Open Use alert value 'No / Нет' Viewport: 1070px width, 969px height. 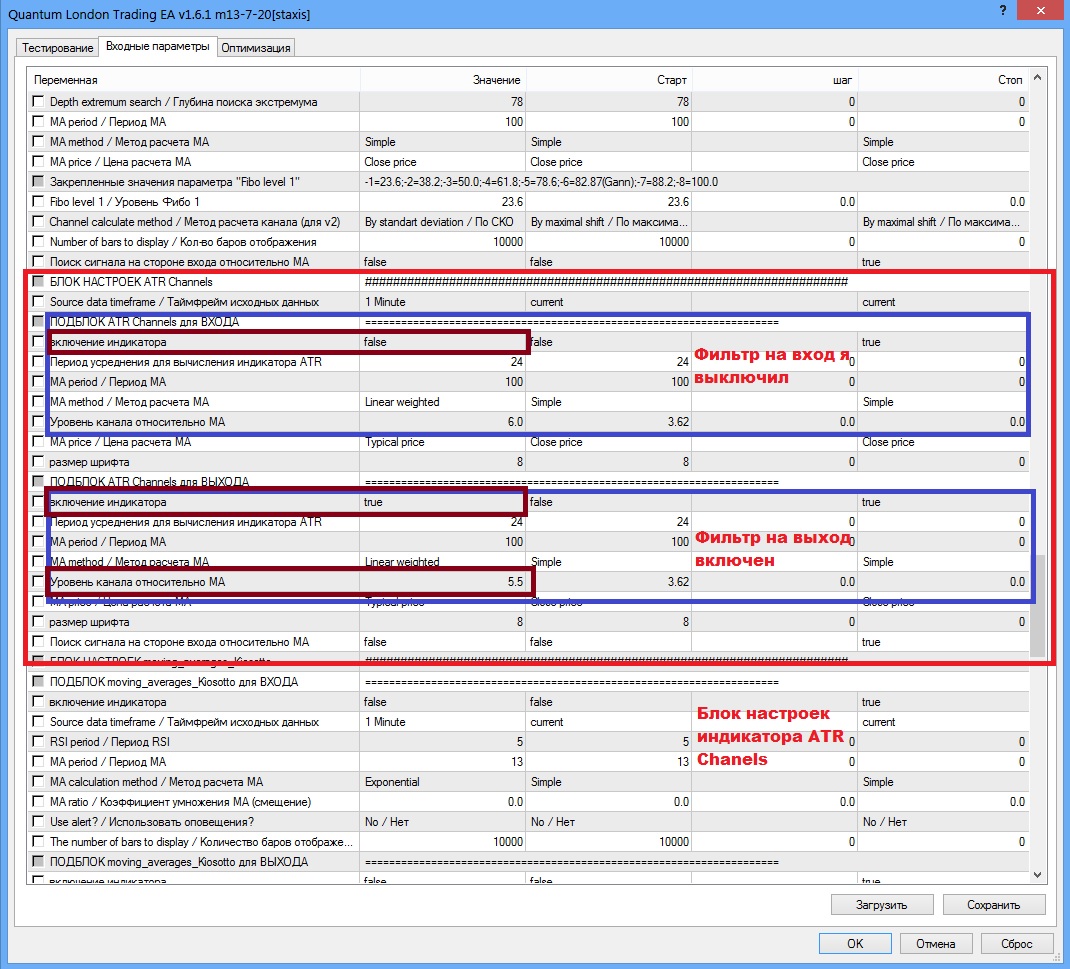(x=443, y=822)
